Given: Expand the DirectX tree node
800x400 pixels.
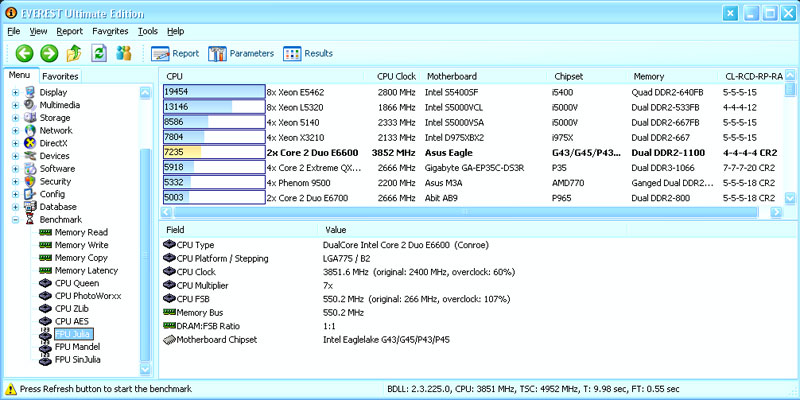Looking at the screenshot, I should pyautogui.click(x=15, y=143).
